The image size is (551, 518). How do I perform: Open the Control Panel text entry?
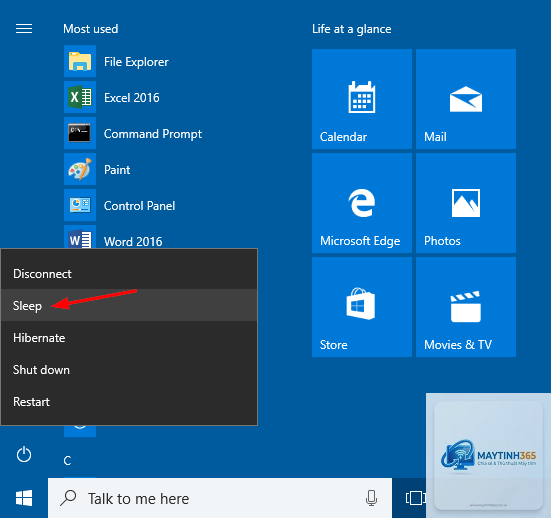[139, 206]
